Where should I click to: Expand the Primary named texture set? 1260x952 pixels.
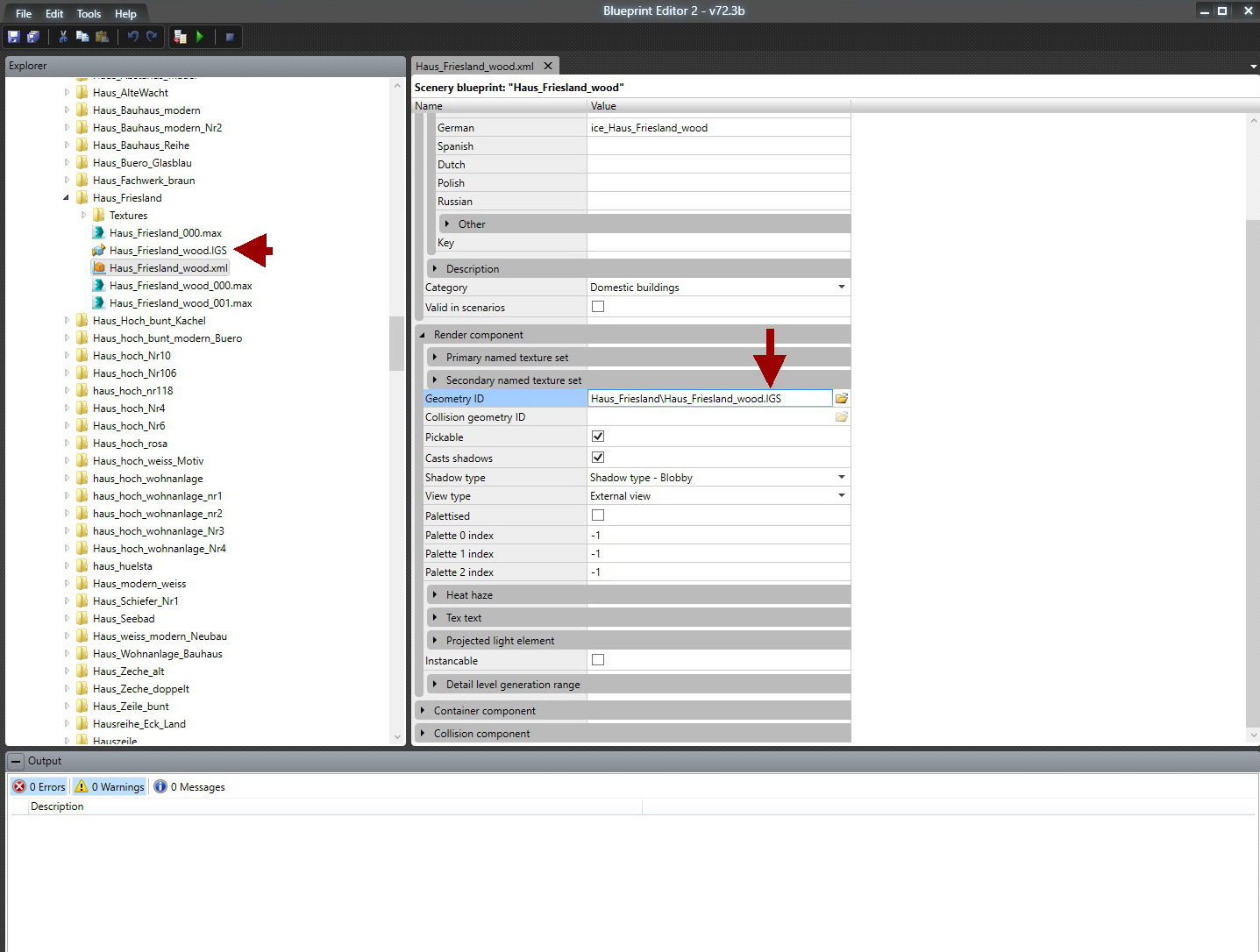click(435, 358)
